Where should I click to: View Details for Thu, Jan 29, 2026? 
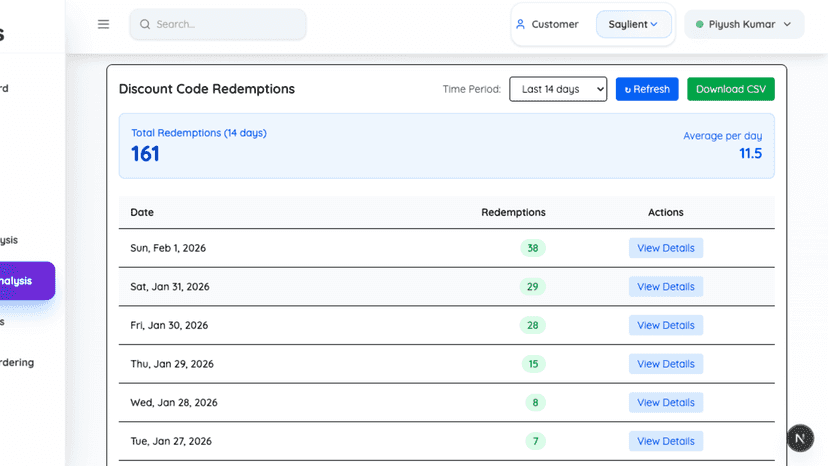pyautogui.click(x=666, y=364)
